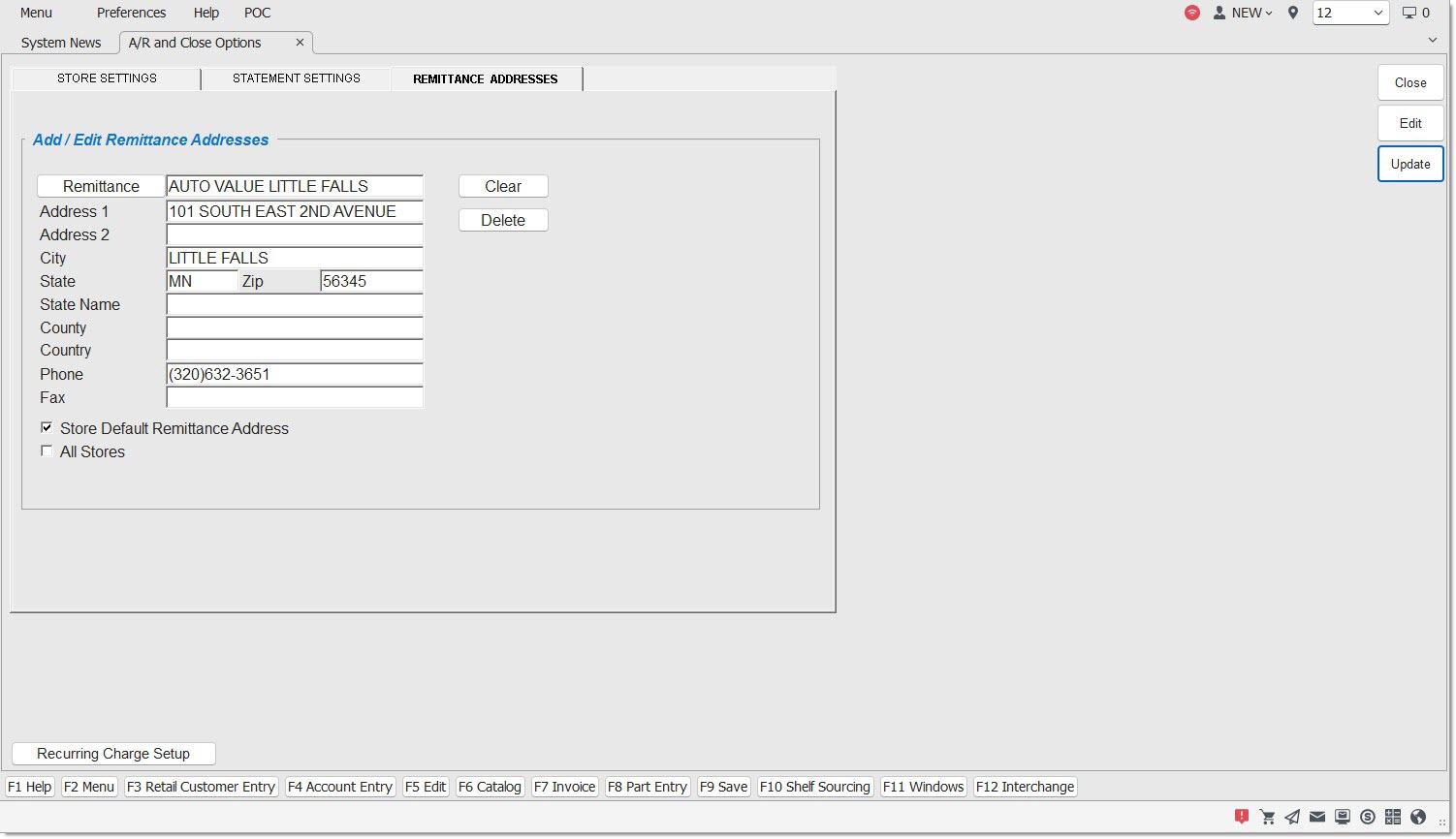Click the Update button
Image resolution: width=1456 pixels, height=839 pixels.
(x=1409, y=164)
